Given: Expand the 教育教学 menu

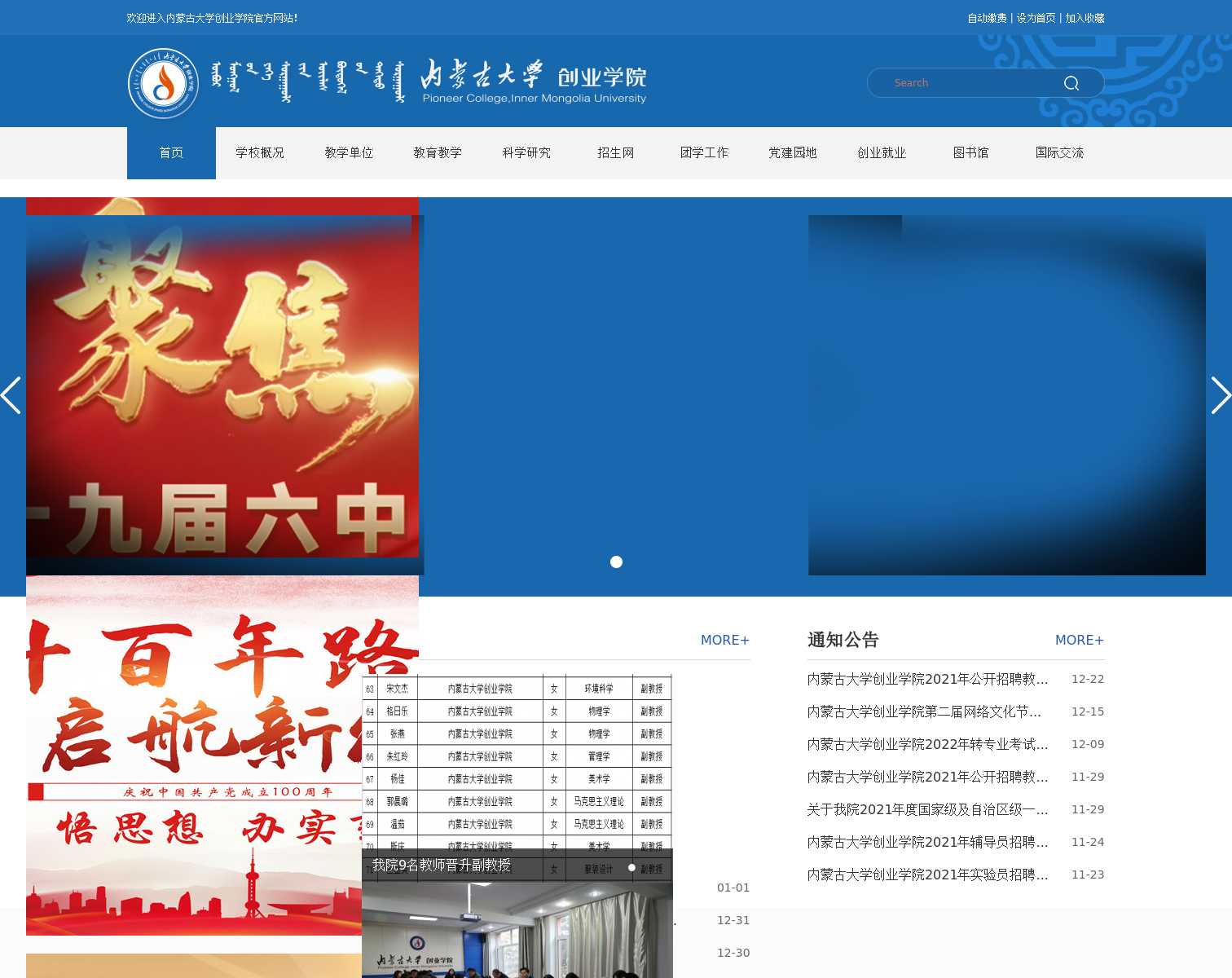Looking at the screenshot, I should point(438,152).
